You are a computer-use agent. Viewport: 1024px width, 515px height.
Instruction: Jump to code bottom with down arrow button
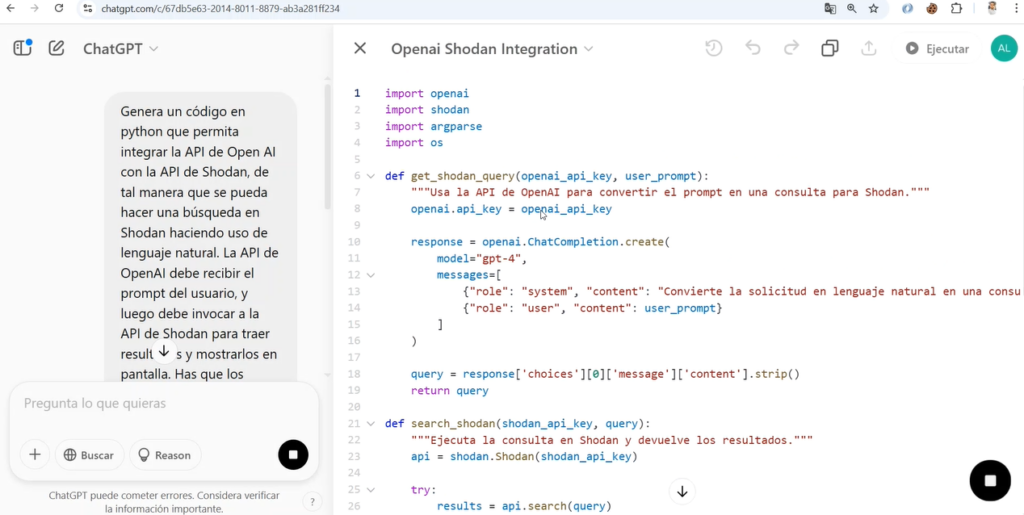682,492
